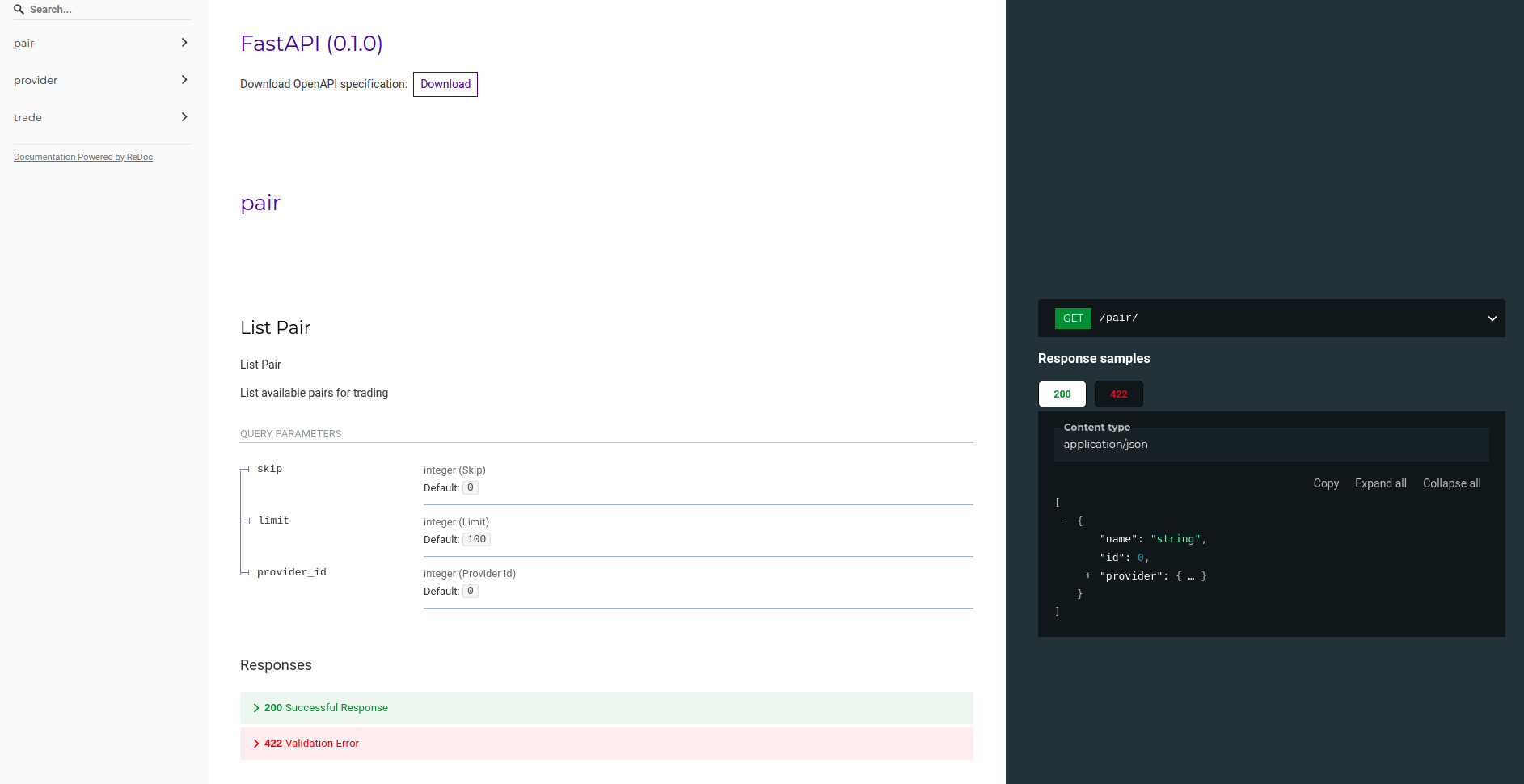The image size is (1524, 784).
Task: Select the 200 response sample tab
Action: 1062,394
